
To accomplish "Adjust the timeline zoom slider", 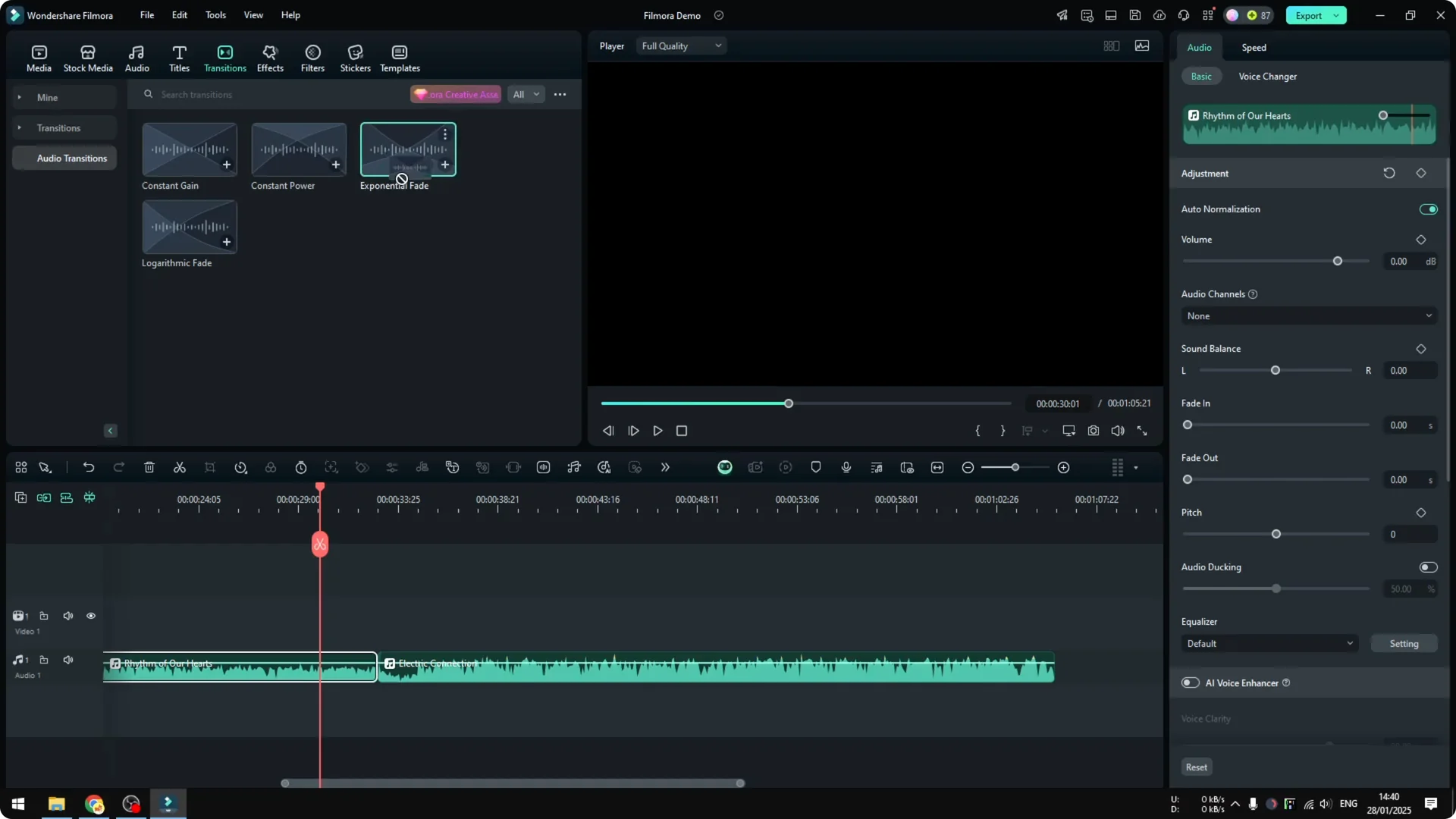I will 1014,467.
